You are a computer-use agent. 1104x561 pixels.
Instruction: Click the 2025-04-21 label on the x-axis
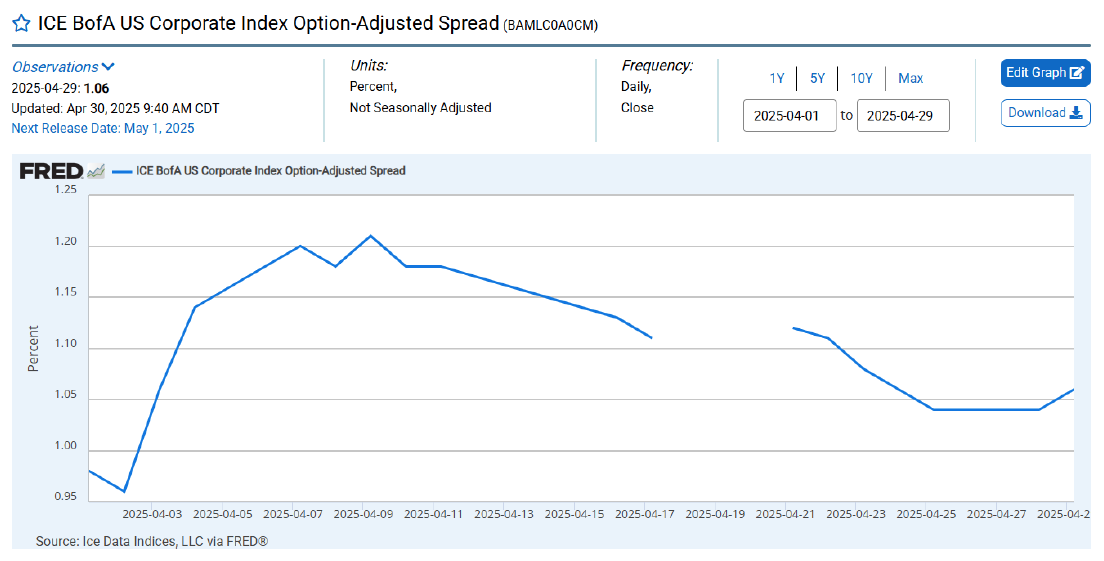785,514
